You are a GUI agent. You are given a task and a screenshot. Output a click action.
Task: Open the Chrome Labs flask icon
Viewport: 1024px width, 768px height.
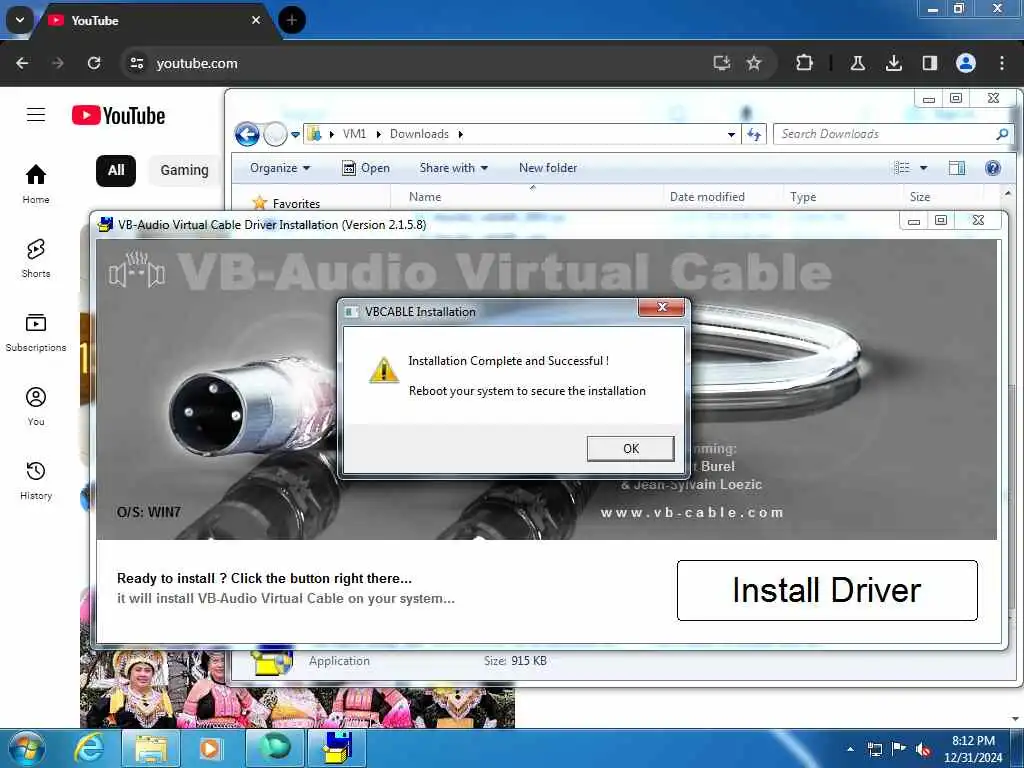[x=858, y=63]
